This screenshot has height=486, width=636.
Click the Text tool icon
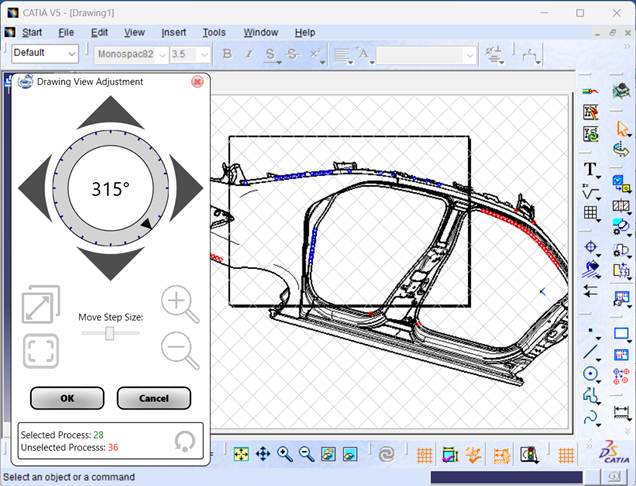point(590,169)
